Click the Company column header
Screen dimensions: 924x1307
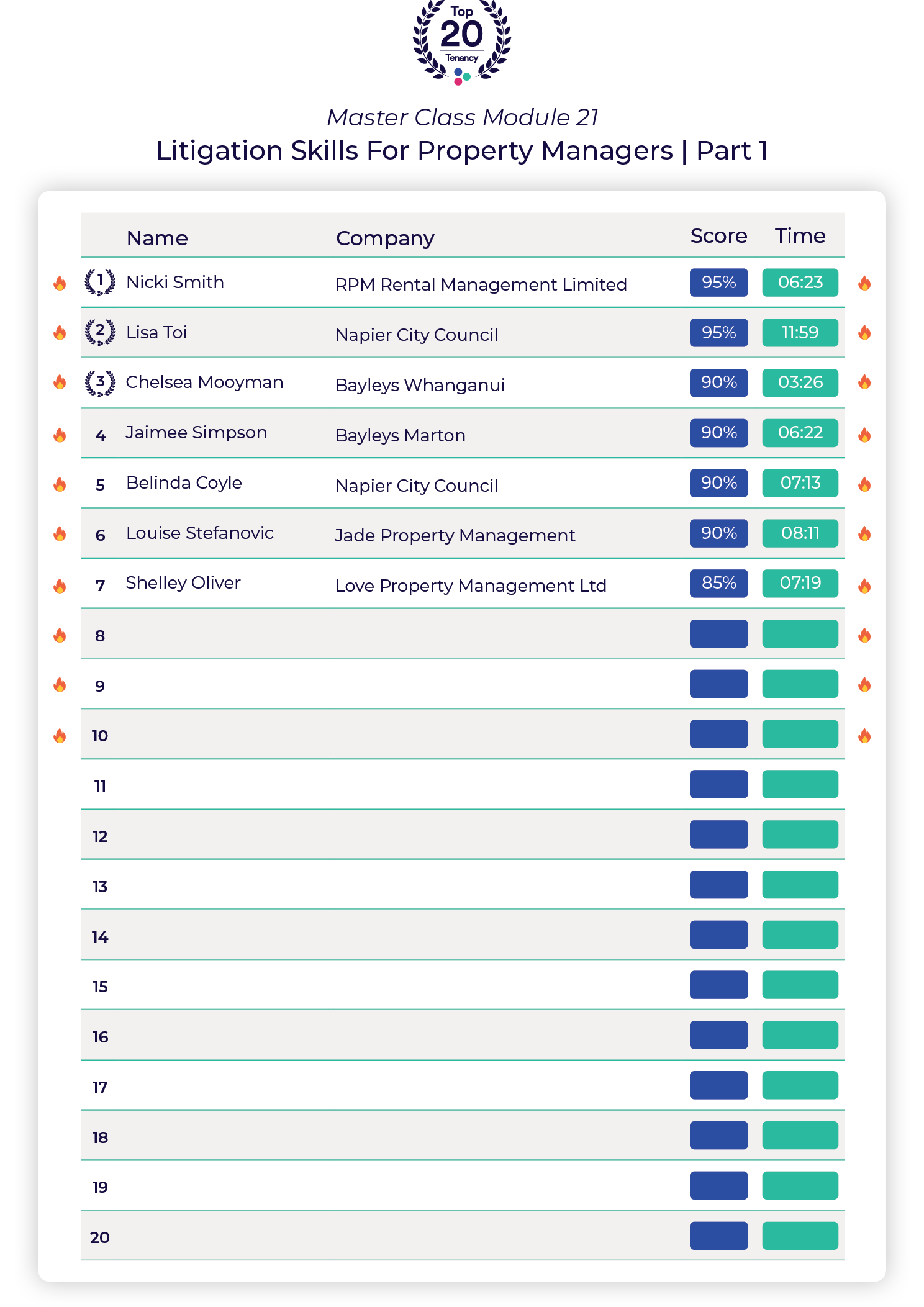click(385, 238)
